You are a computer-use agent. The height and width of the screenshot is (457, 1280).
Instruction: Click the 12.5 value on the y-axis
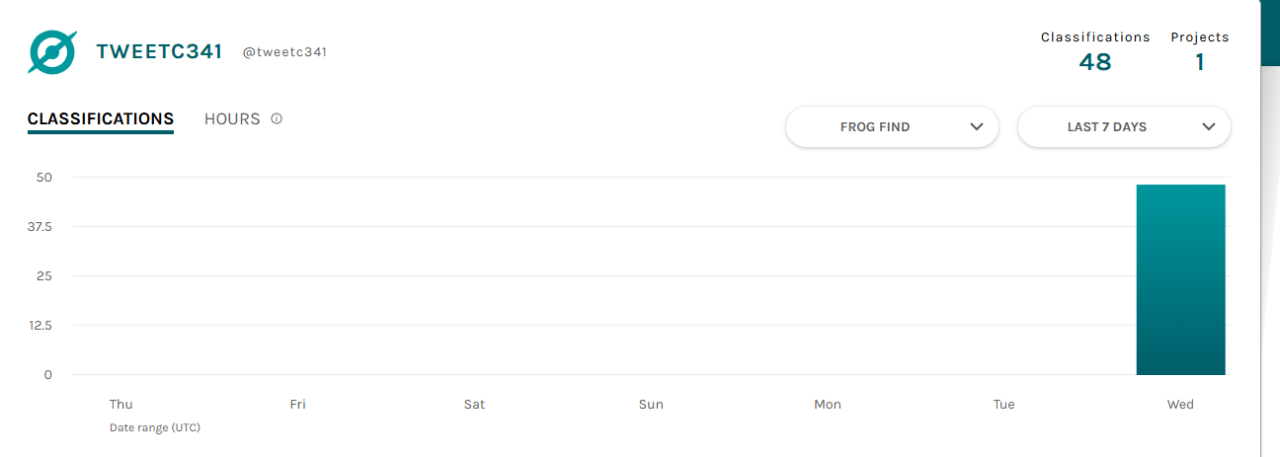[x=41, y=325]
